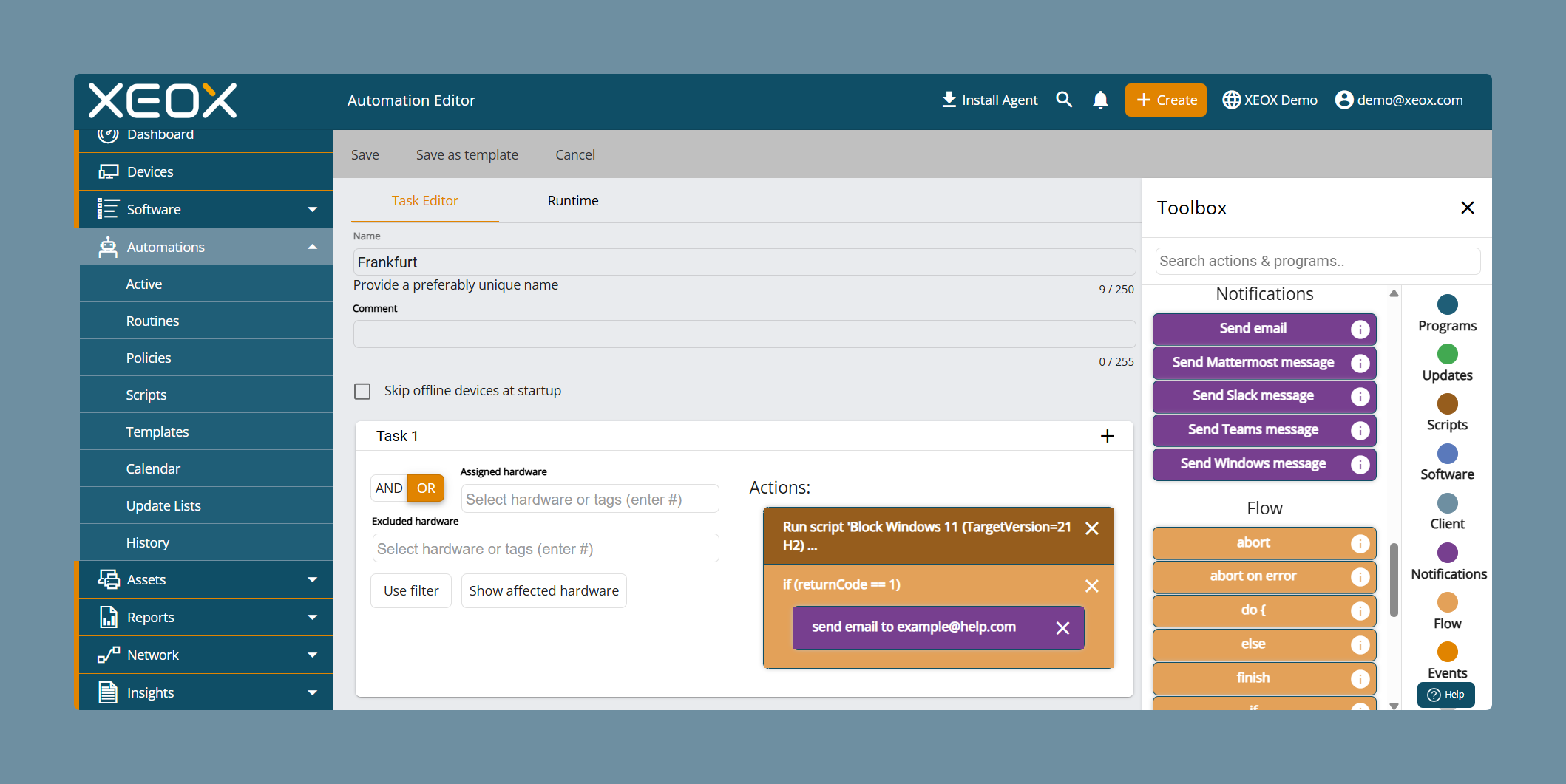Select the AND logic toggle
Screen dimensions: 1566x784
(x=389, y=488)
